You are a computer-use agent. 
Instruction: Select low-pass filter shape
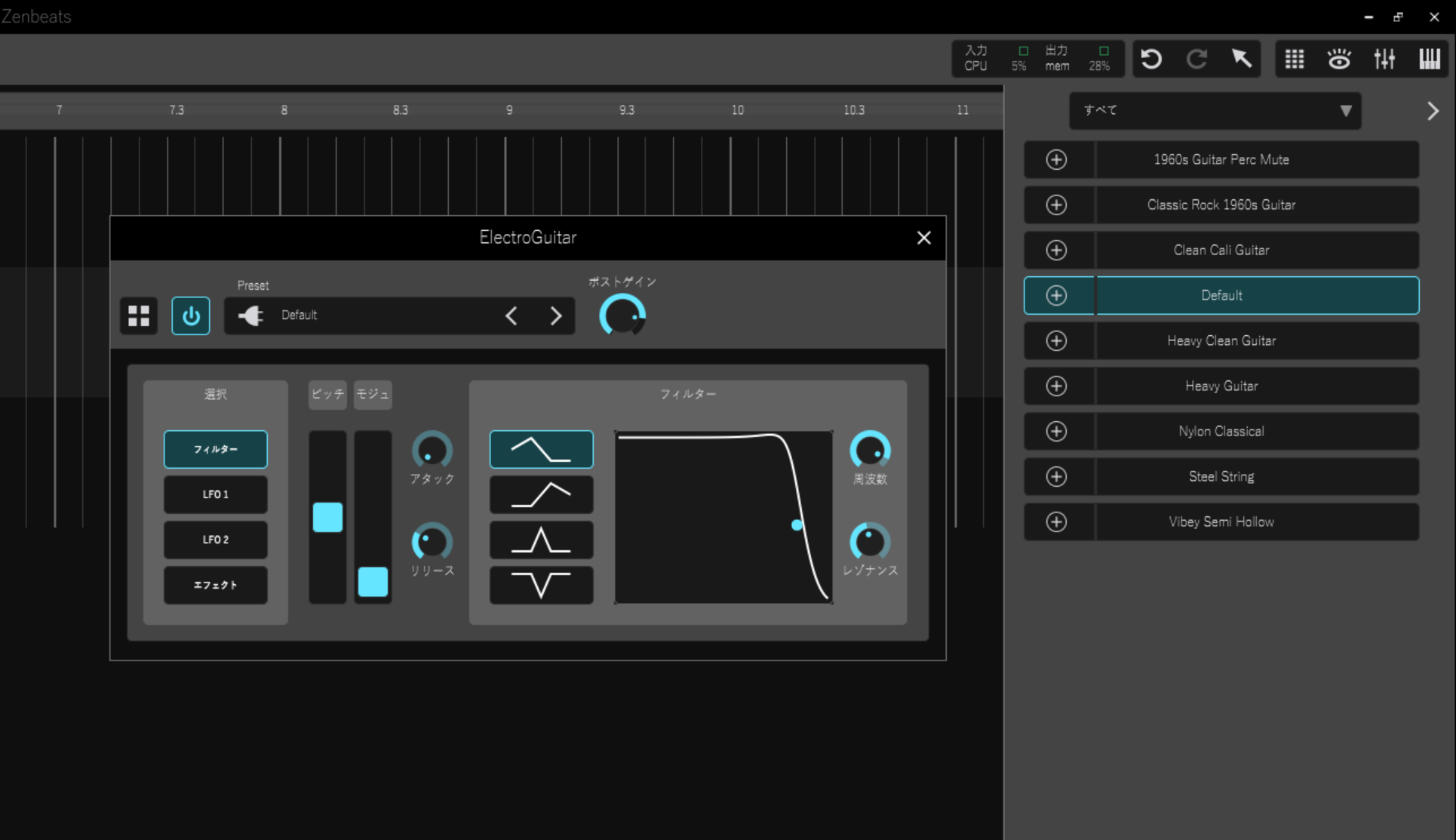tap(542, 449)
